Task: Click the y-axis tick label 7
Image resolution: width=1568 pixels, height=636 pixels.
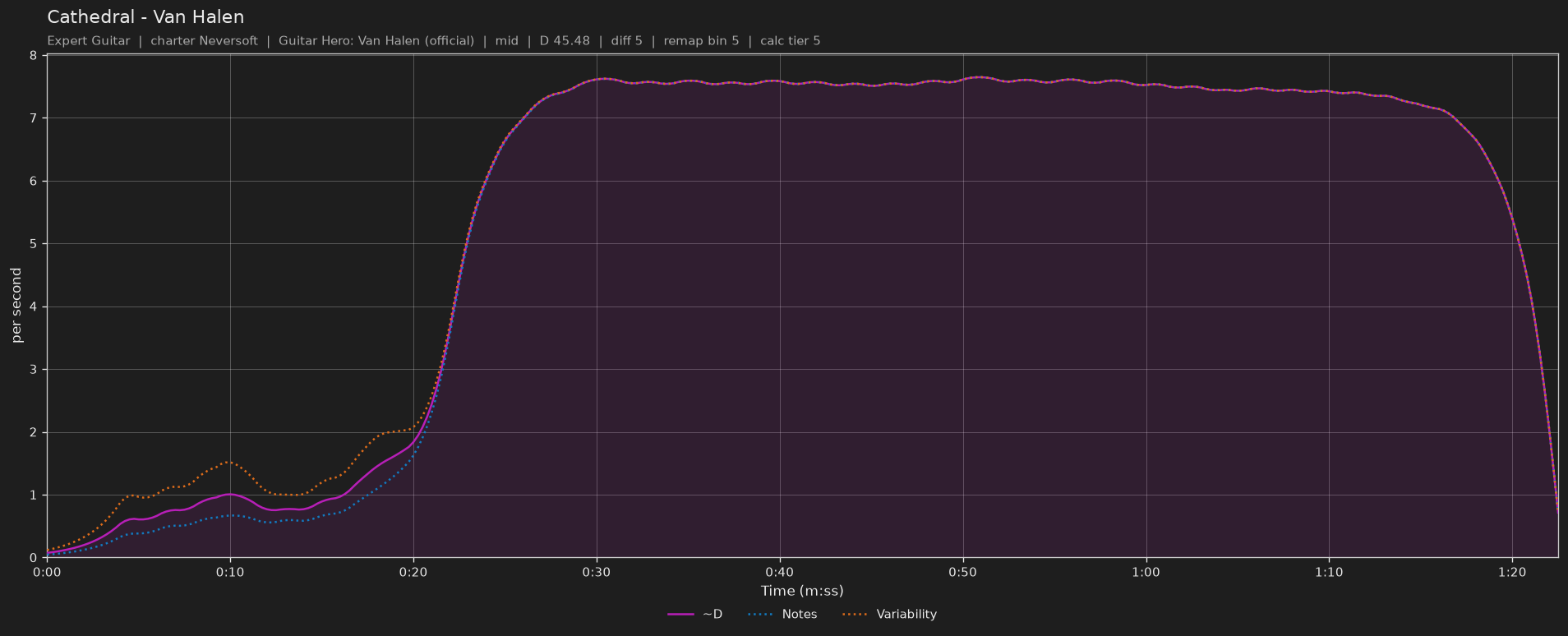Action: [x=34, y=118]
